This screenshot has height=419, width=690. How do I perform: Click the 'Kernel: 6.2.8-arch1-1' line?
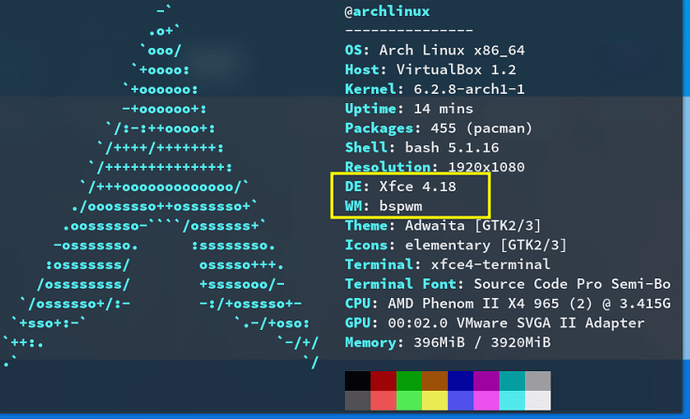click(435, 89)
